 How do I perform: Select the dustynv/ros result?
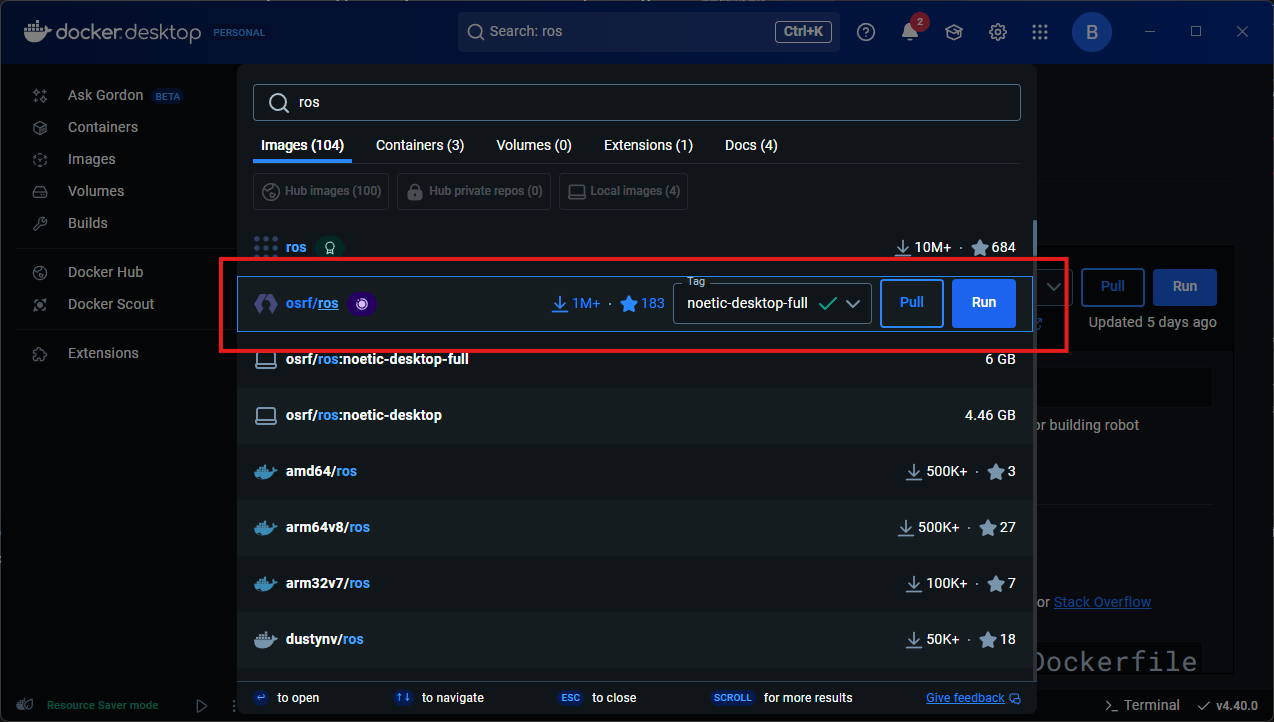(x=635, y=640)
